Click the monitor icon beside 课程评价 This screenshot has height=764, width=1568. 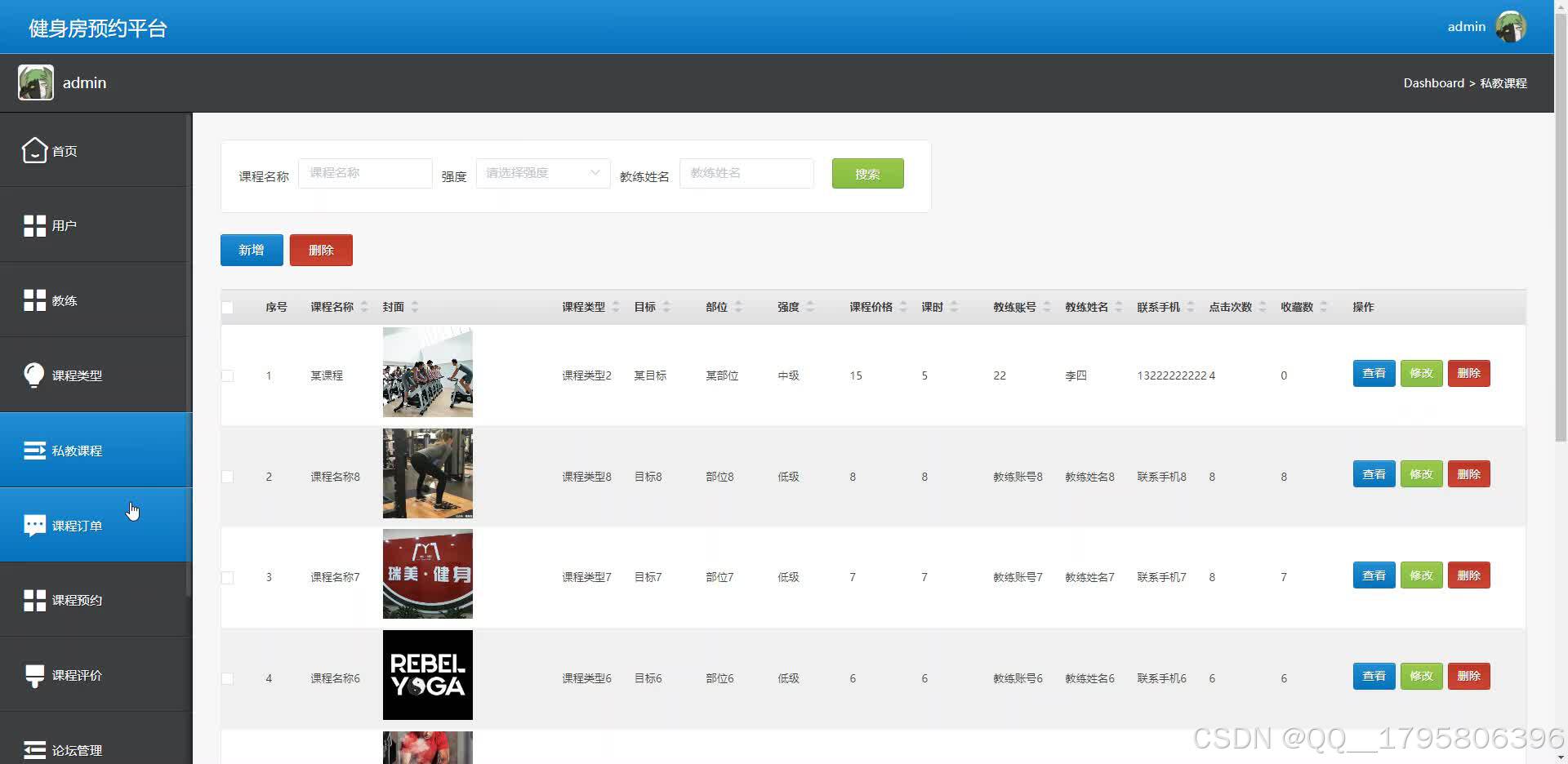[34, 676]
